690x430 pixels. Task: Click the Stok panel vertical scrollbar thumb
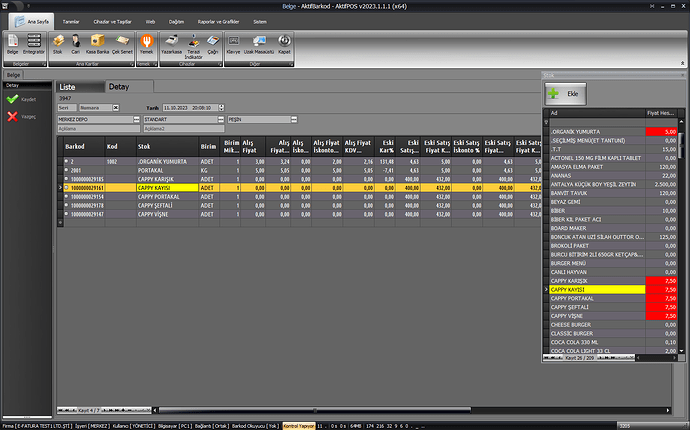(682, 145)
